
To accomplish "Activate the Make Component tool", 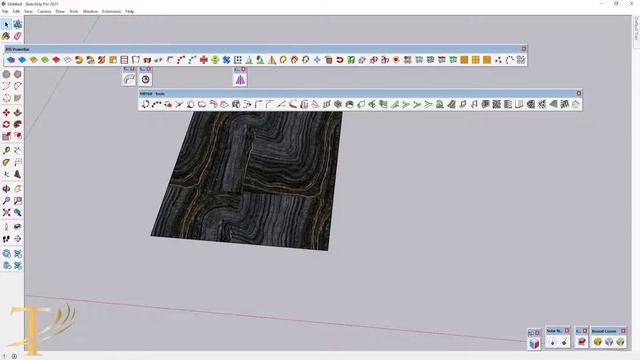I will 18,24.
